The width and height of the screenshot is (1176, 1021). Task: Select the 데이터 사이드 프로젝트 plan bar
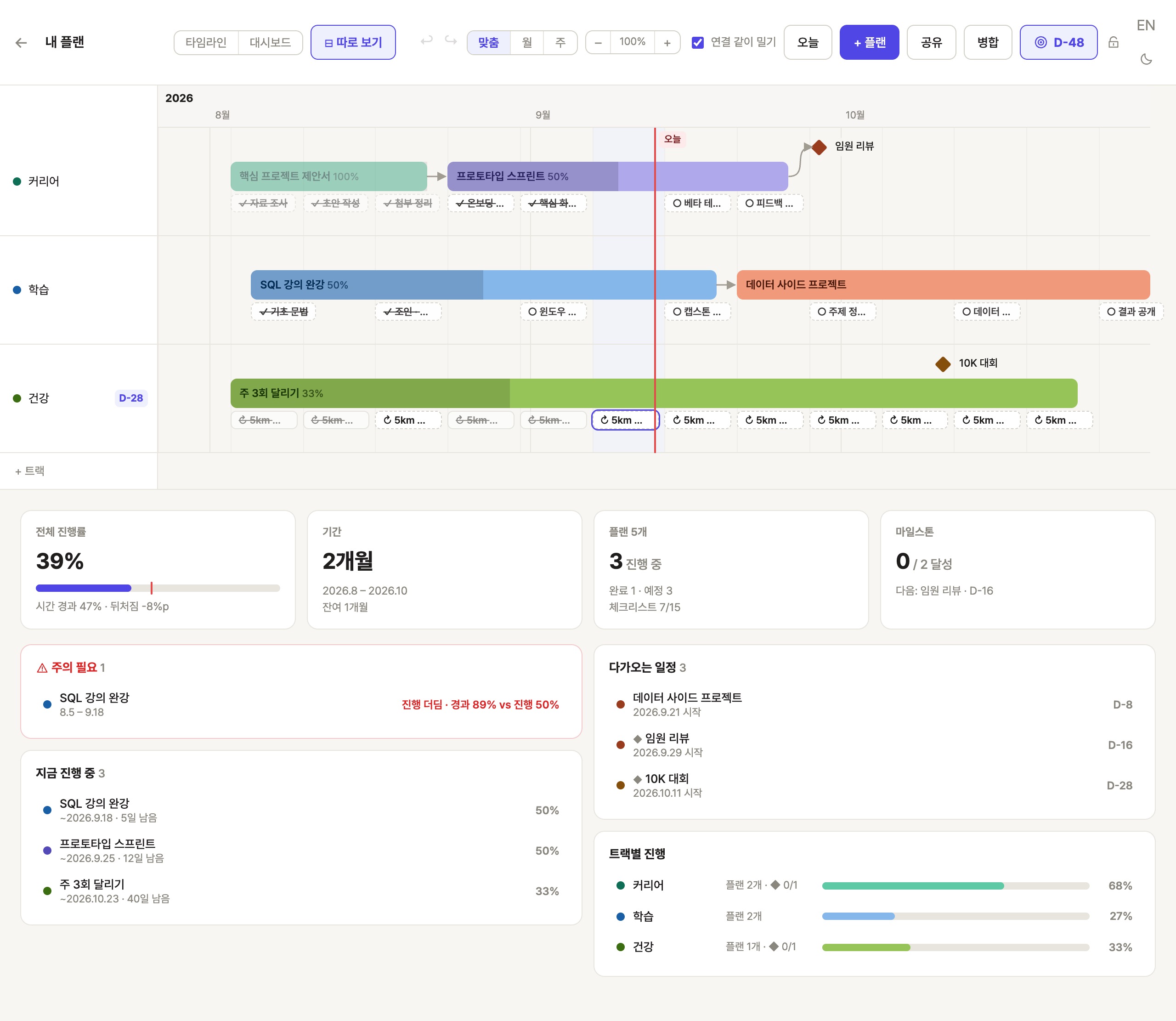(x=943, y=285)
